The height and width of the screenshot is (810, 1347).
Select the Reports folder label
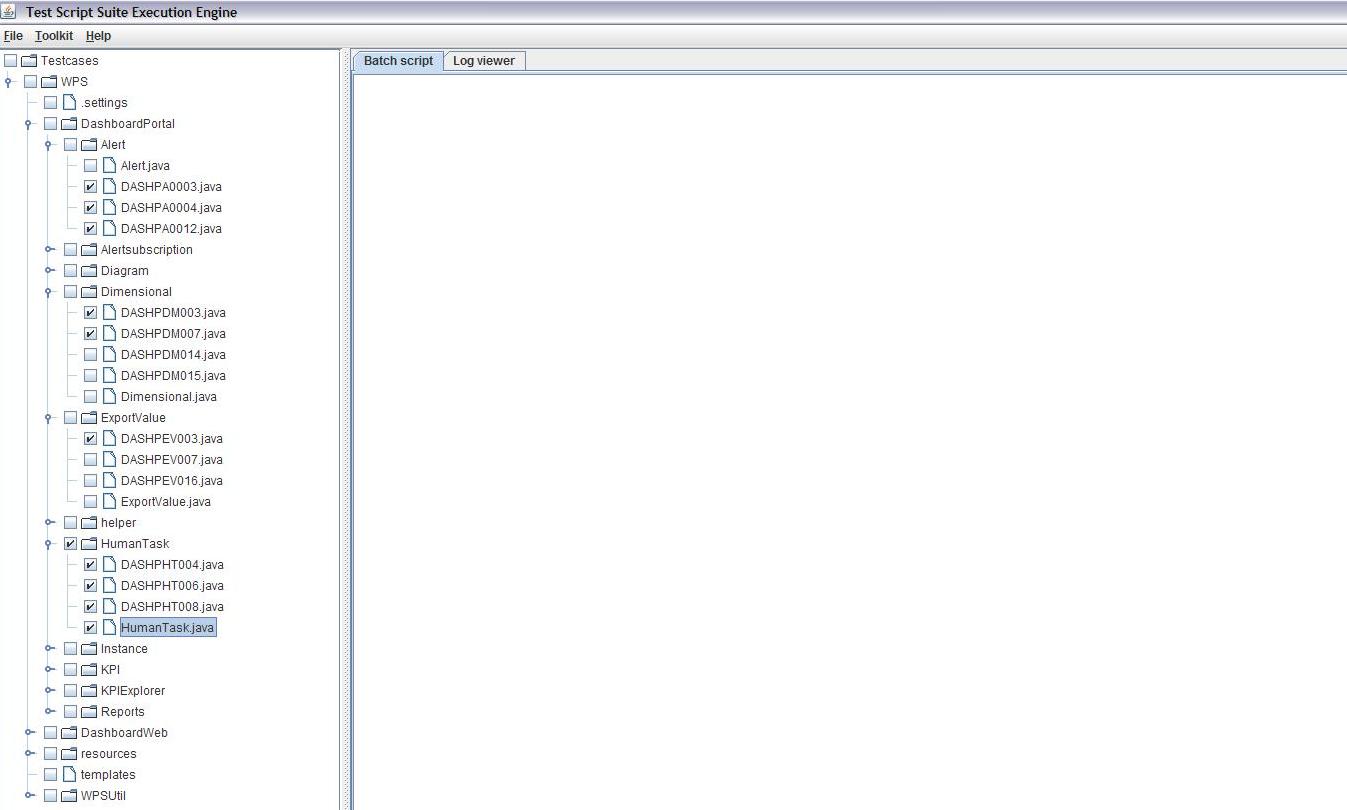[x=122, y=712]
